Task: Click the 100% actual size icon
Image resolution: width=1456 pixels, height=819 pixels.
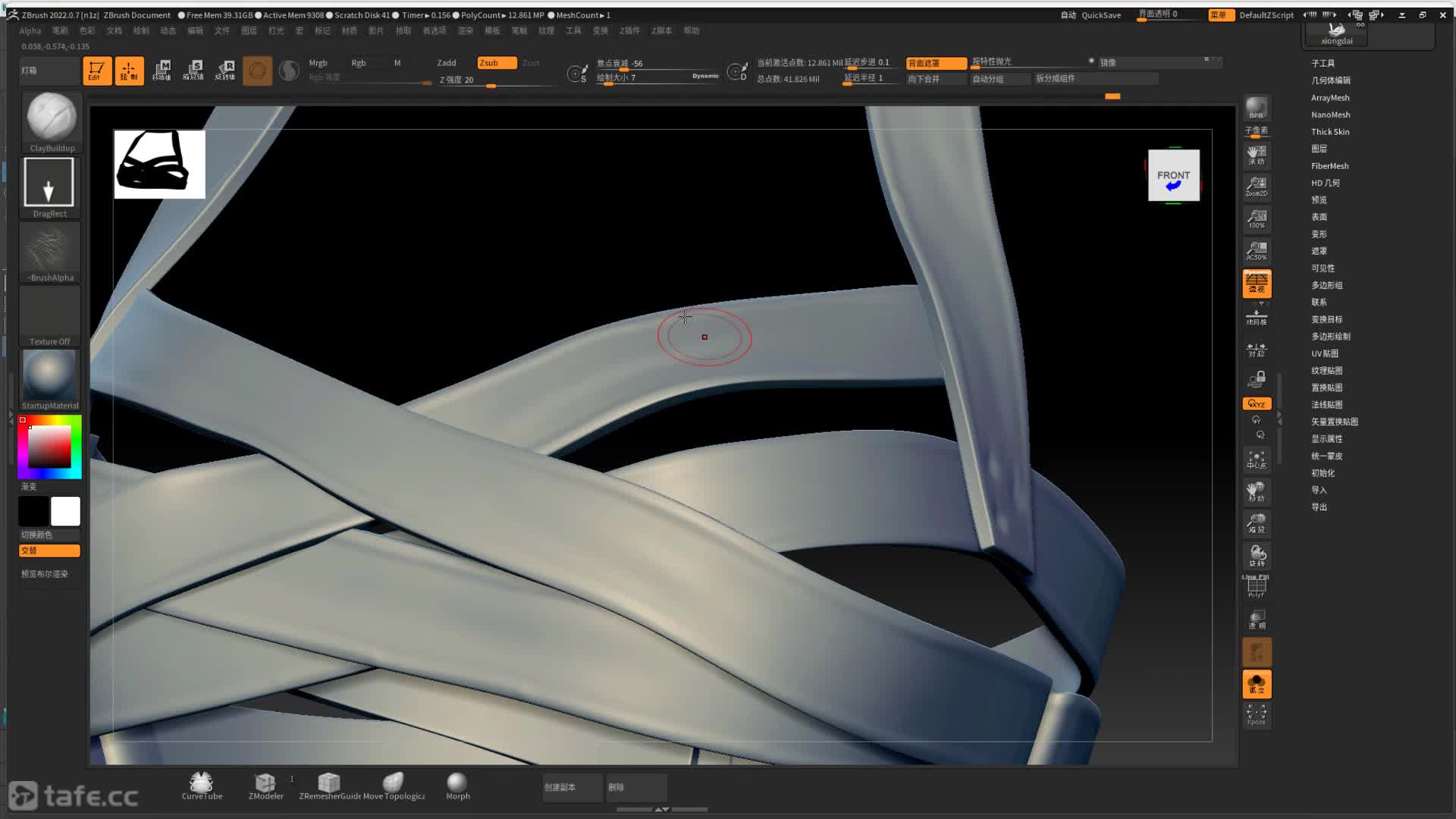Action: click(1257, 219)
